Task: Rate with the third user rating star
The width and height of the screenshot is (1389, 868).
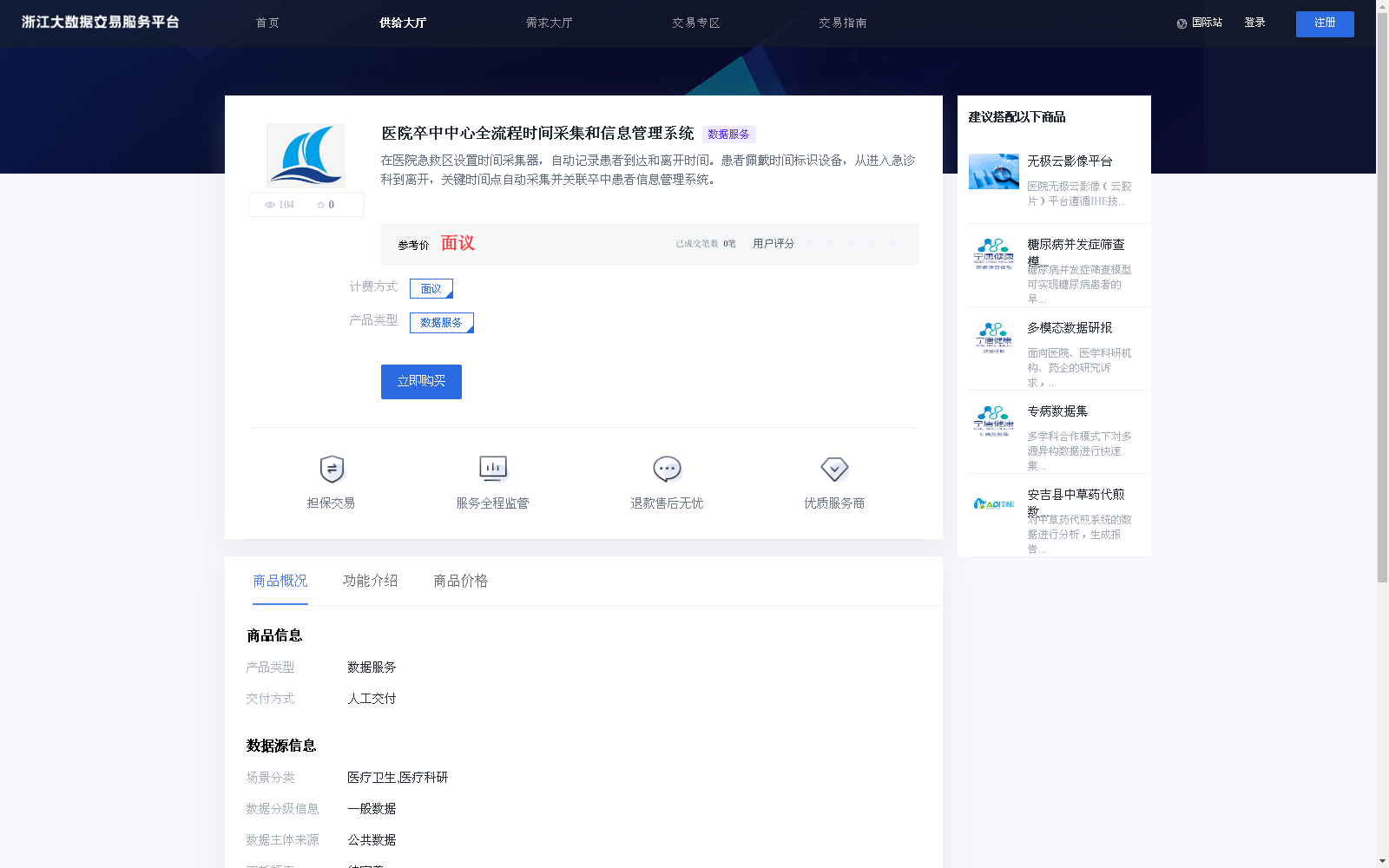Action: pos(851,243)
